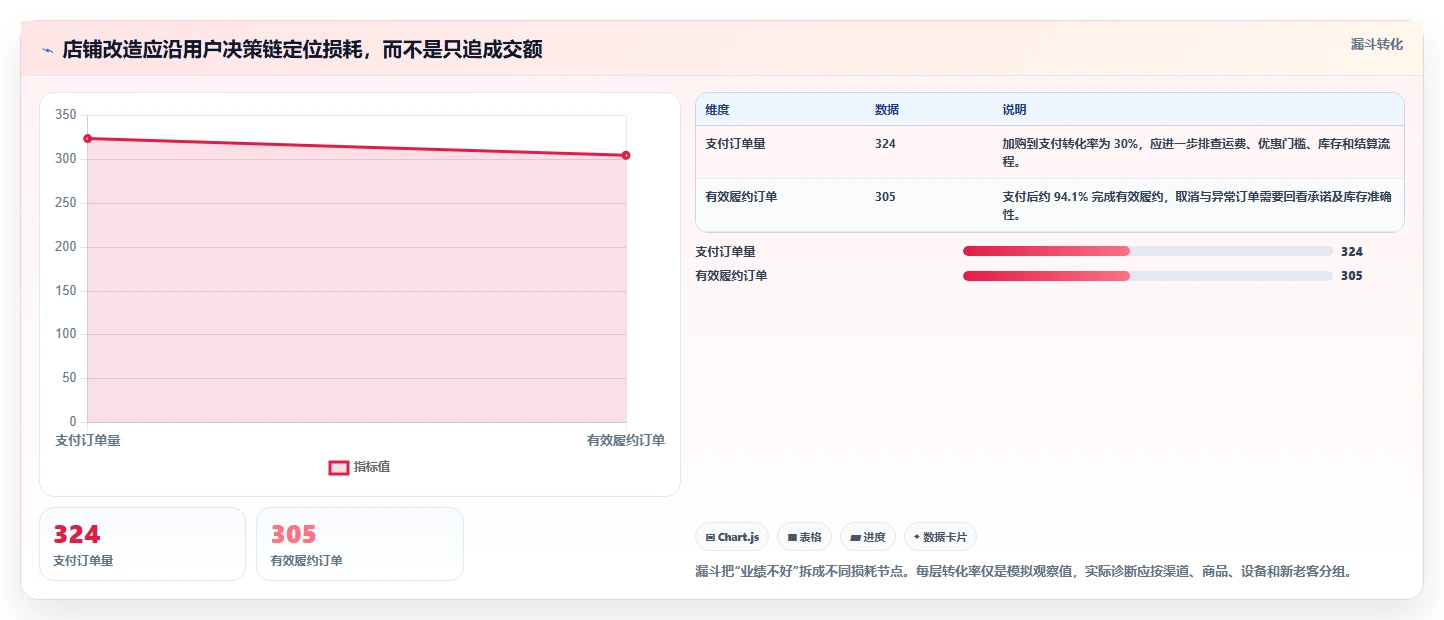Click the 支付订单量 progress bar
Image resolution: width=1444 pixels, height=620 pixels.
[1147, 252]
